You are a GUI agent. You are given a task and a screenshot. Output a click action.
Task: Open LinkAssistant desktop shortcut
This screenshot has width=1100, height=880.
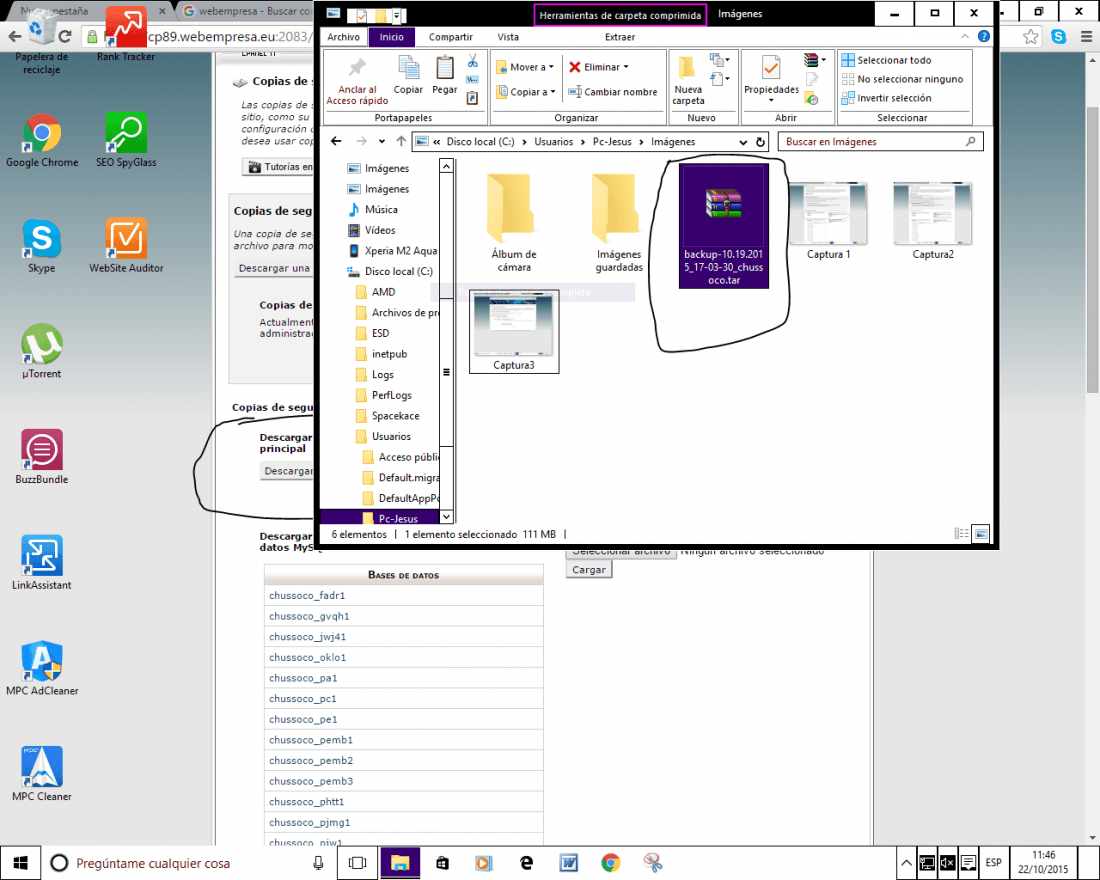41,563
